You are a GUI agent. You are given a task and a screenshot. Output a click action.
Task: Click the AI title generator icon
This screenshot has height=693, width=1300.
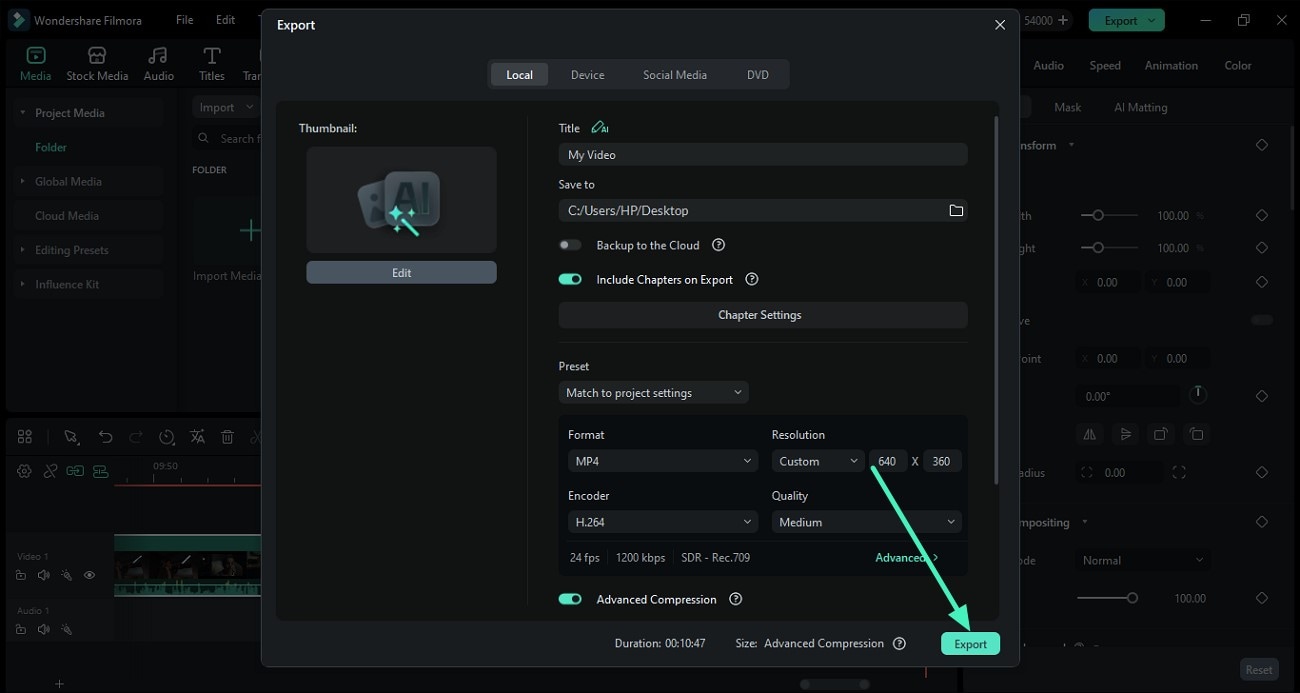[x=599, y=127]
